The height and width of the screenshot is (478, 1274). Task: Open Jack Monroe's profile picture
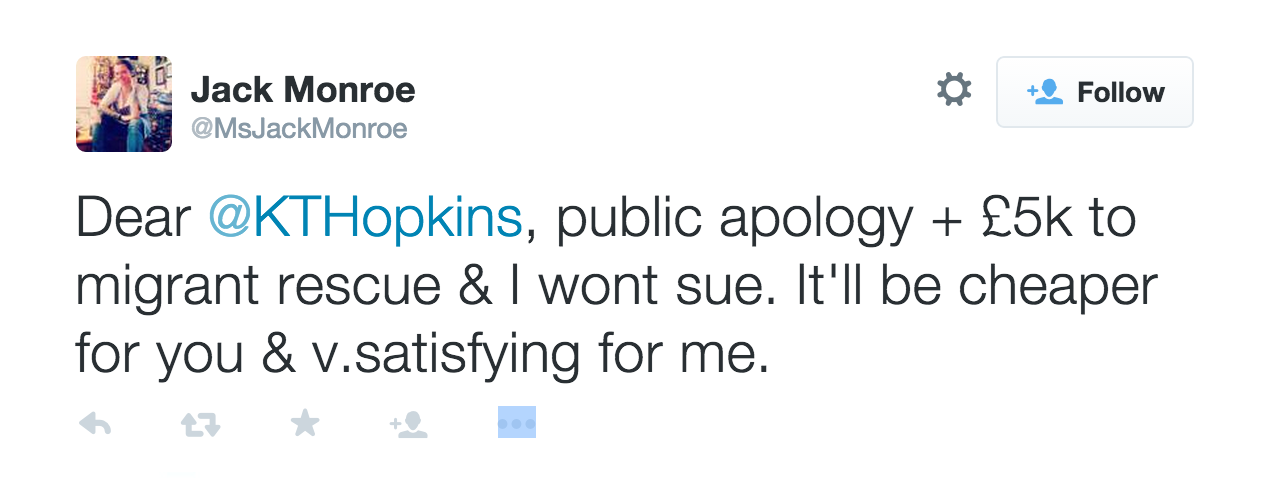click(x=124, y=104)
